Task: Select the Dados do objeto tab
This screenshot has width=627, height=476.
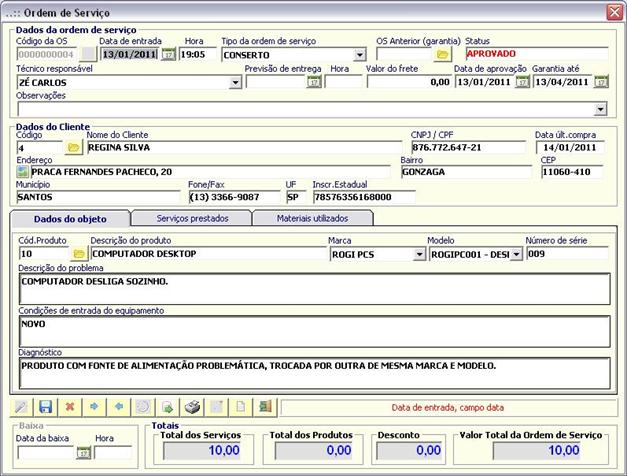Action: coord(70,219)
